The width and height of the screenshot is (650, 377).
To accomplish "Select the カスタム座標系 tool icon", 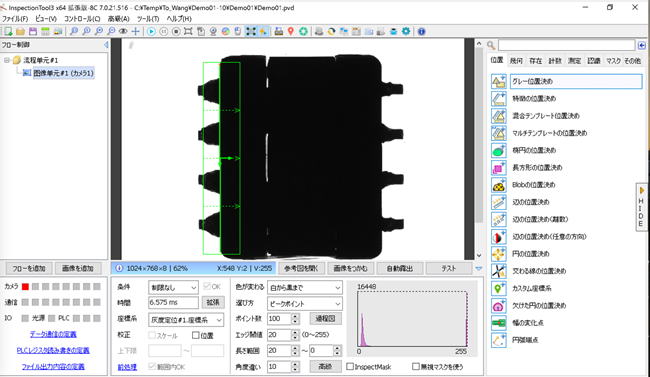I will (499, 288).
